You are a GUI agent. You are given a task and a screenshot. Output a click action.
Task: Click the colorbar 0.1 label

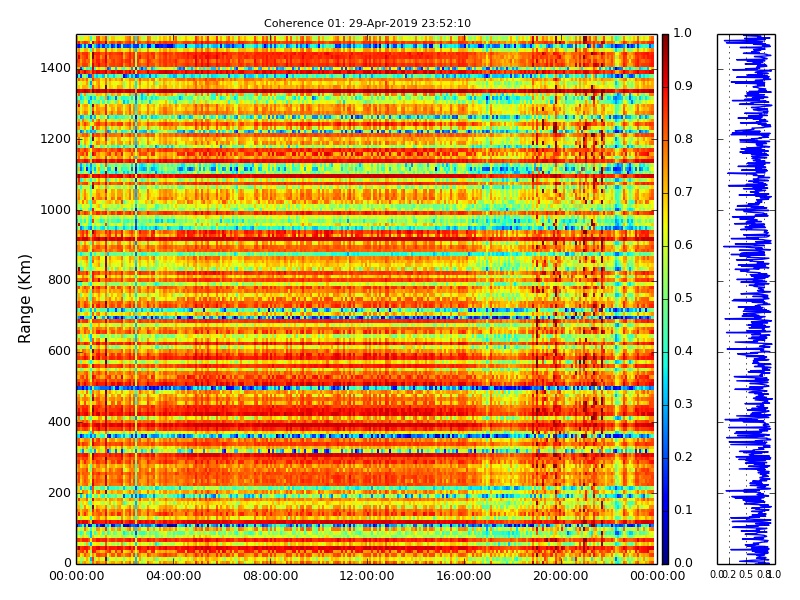[x=683, y=510]
